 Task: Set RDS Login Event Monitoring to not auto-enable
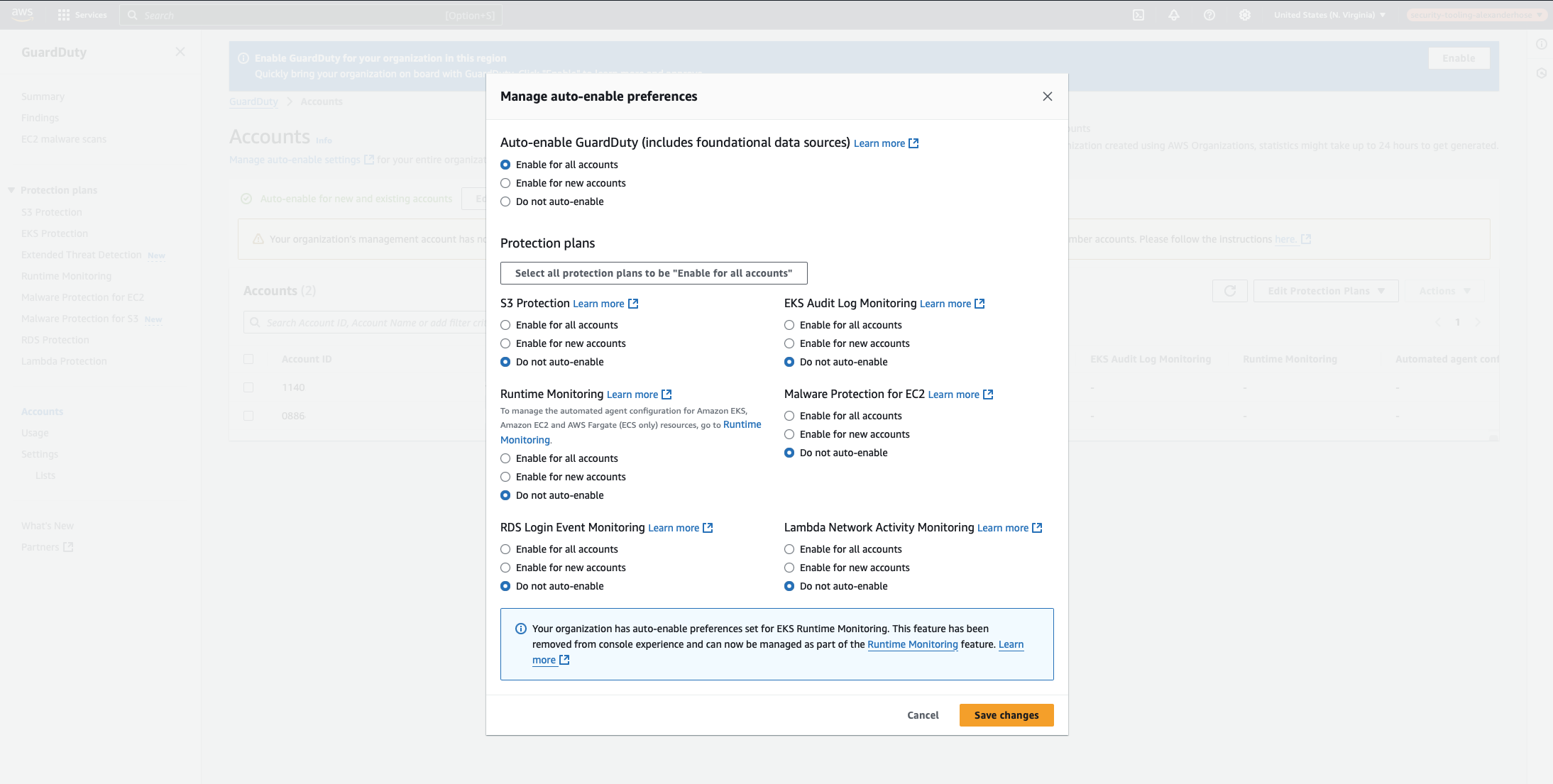point(505,586)
